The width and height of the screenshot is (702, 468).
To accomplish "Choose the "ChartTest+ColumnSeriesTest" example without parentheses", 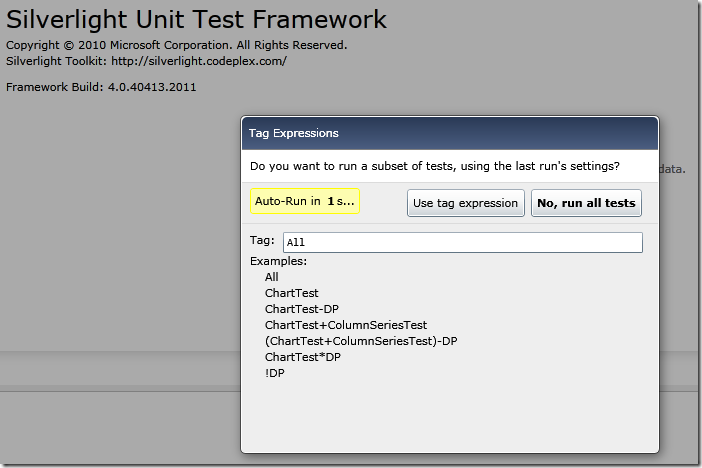I will 345,325.
